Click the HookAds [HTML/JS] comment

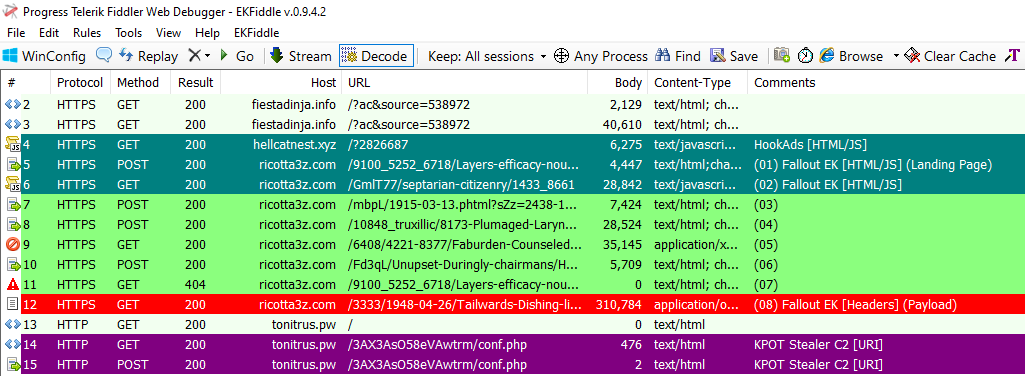coord(811,145)
